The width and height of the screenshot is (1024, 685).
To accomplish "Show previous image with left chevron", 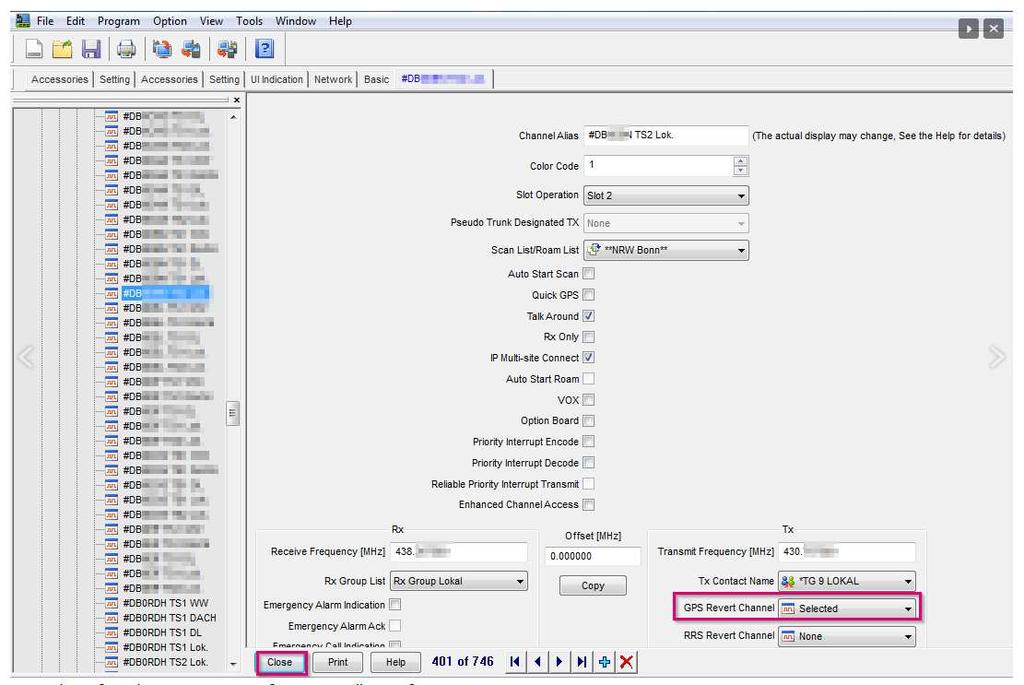I will coord(25,357).
